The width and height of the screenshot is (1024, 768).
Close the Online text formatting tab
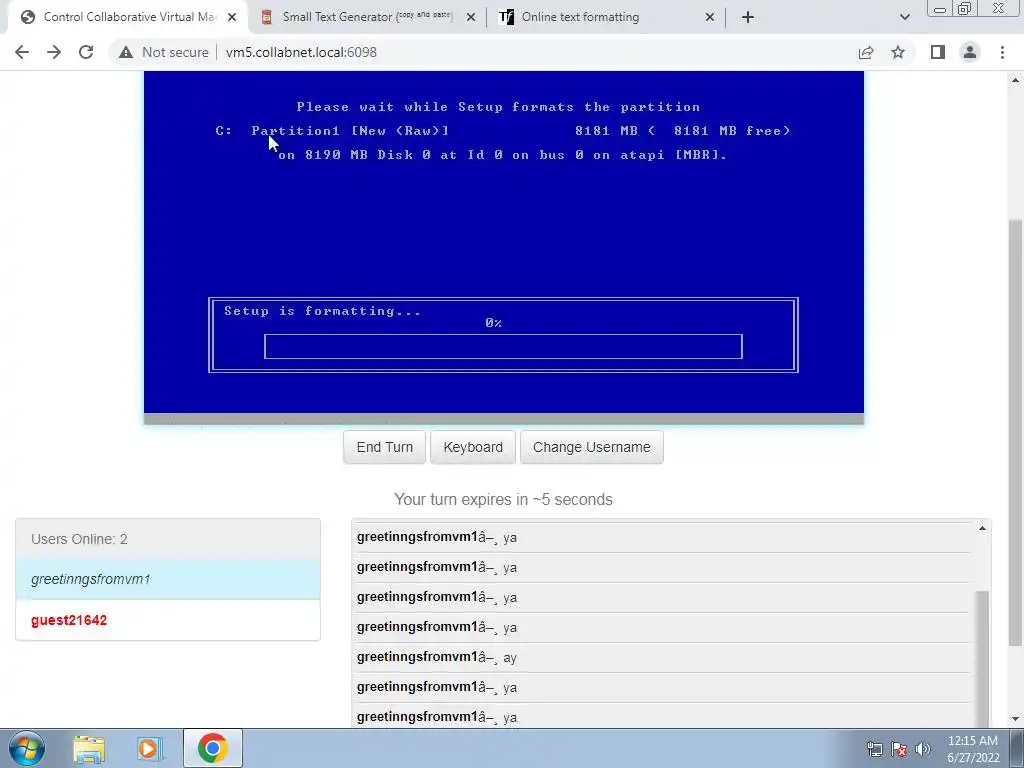710,18
